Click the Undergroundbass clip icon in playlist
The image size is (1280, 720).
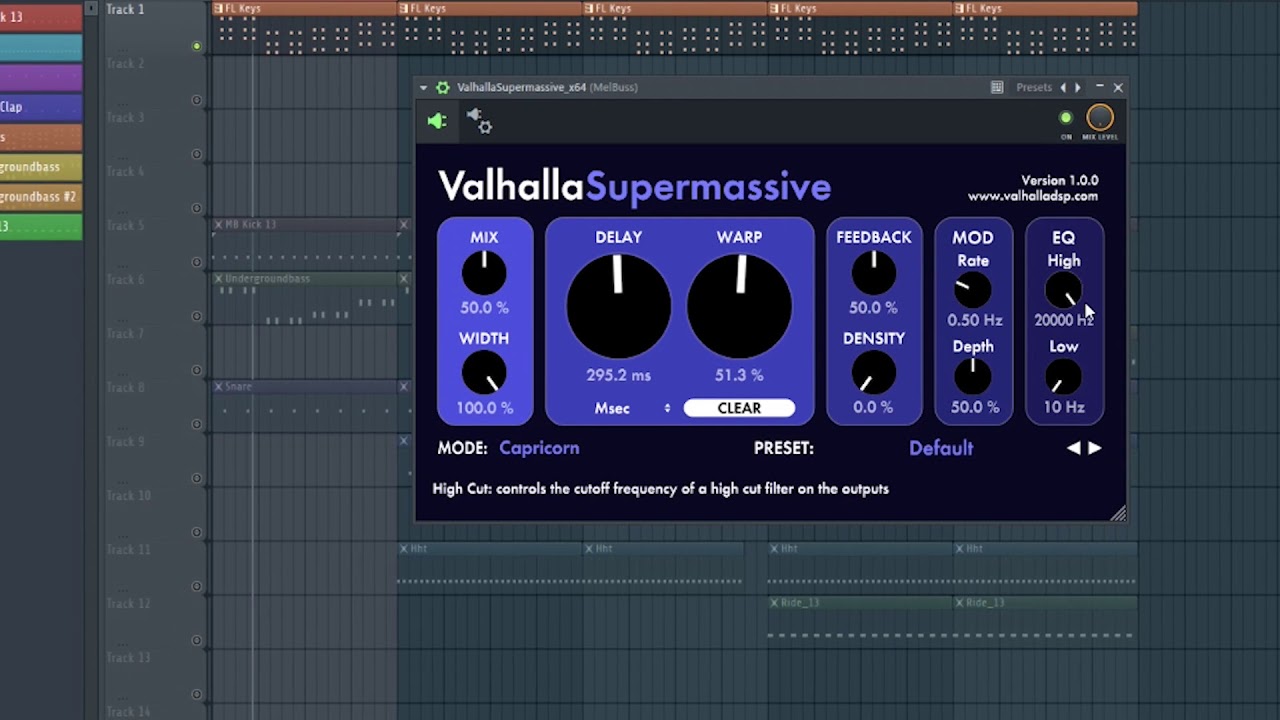[x=218, y=279]
